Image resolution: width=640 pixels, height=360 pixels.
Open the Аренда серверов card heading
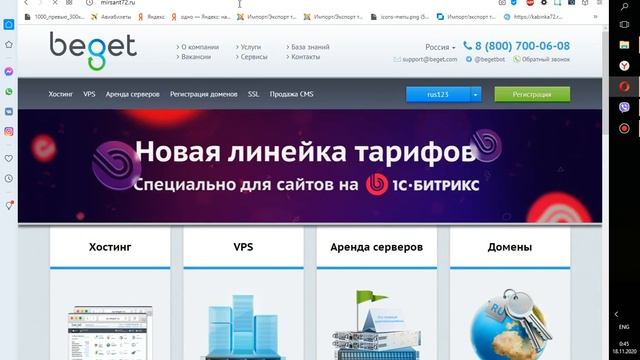pos(376,247)
